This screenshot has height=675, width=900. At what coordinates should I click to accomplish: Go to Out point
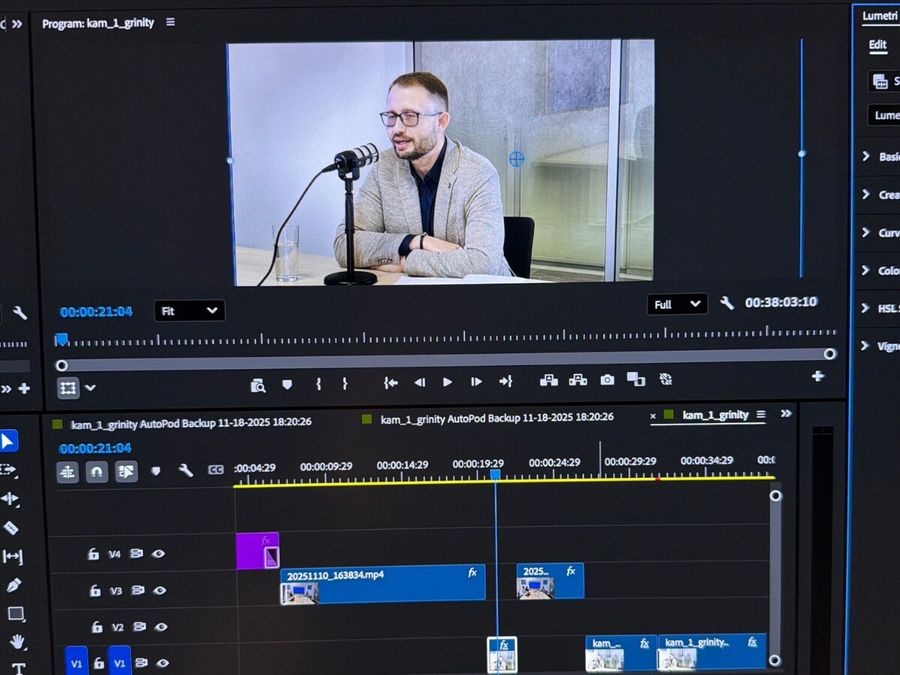[505, 381]
